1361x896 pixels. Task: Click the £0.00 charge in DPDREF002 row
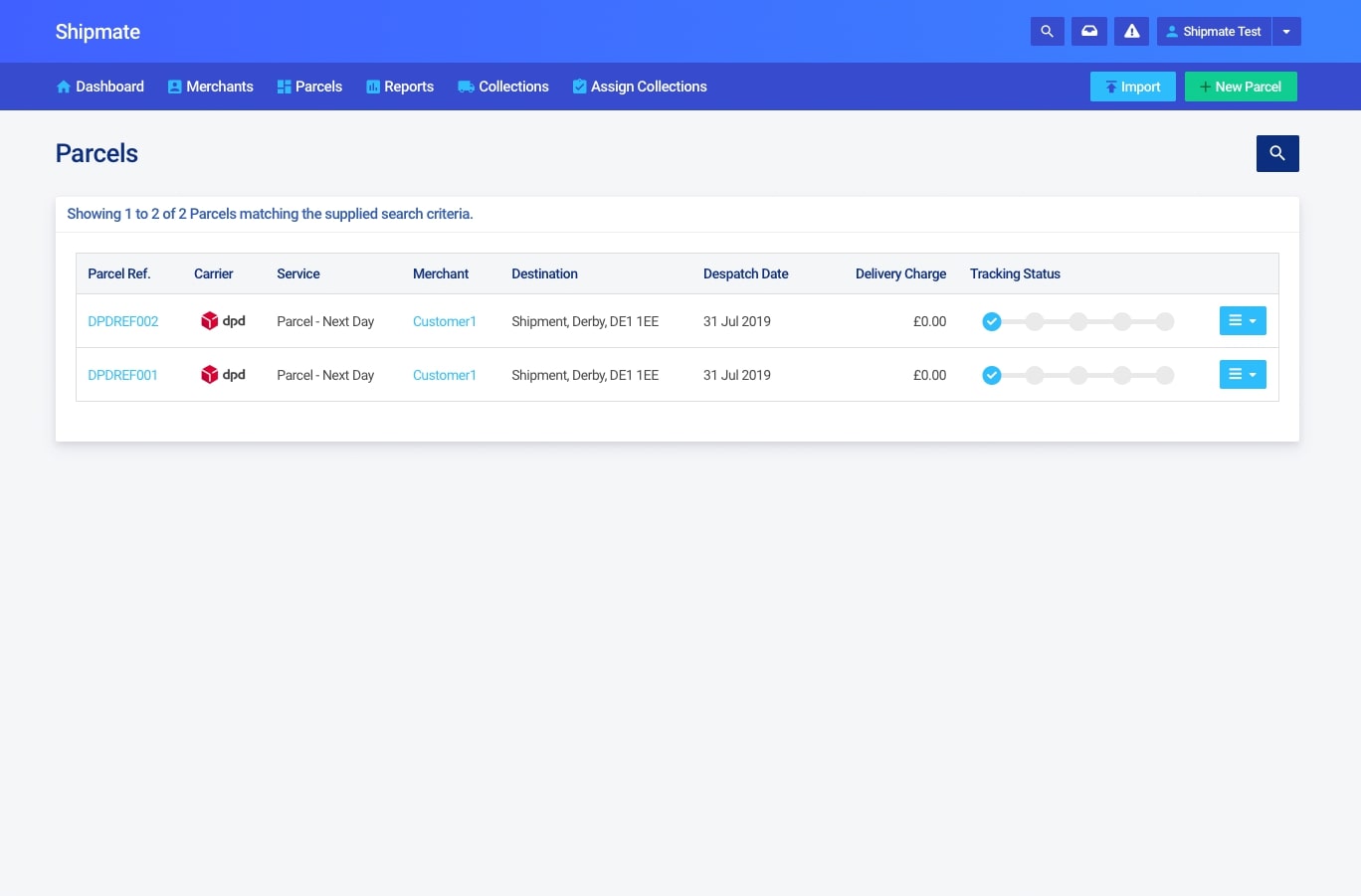pyautogui.click(x=929, y=321)
